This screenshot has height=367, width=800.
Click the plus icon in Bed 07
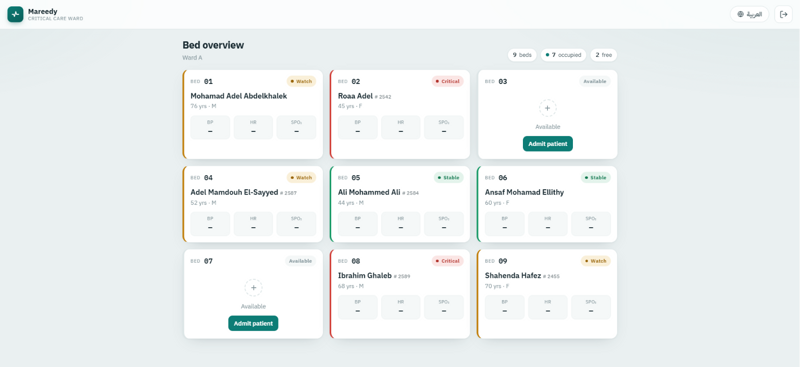[254, 288]
